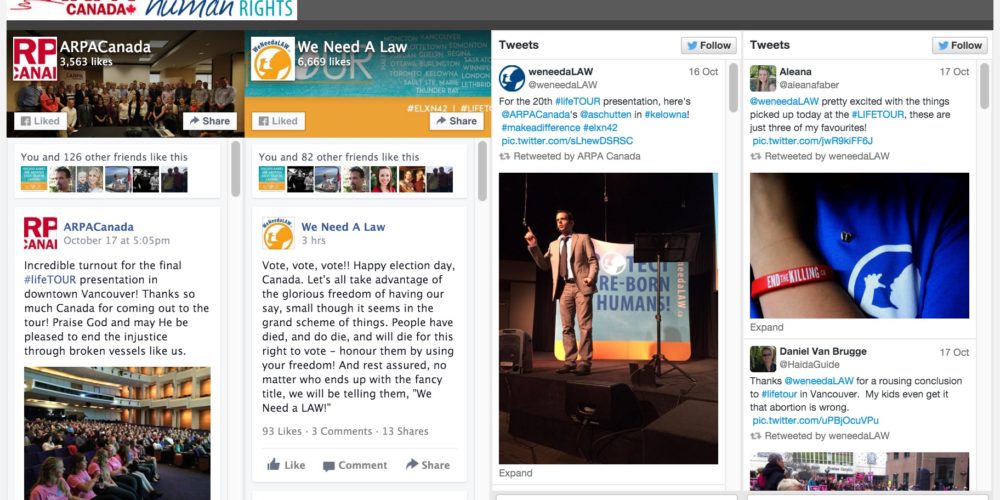Click the thumbs-up Like icon on the post
This screenshot has width=1000, height=500.
tap(274, 464)
